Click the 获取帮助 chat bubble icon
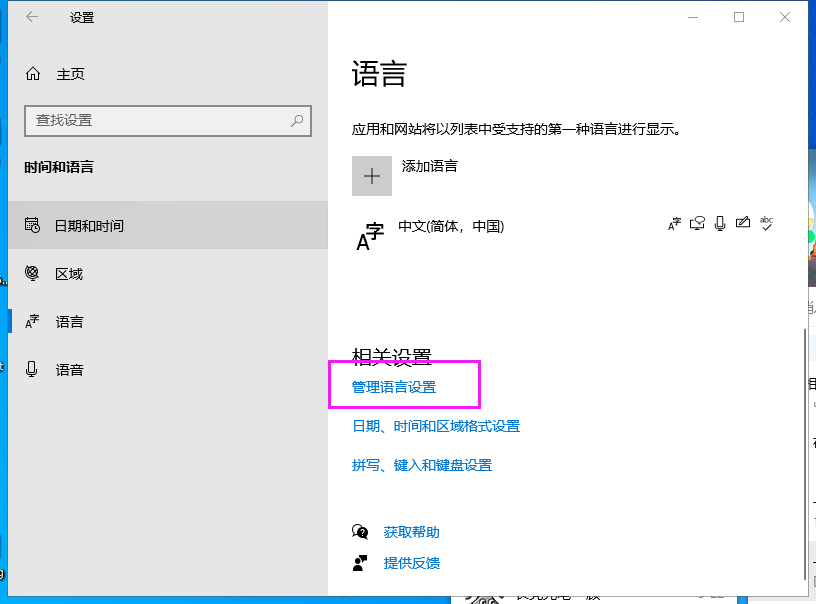816x604 pixels. pyautogui.click(x=360, y=532)
